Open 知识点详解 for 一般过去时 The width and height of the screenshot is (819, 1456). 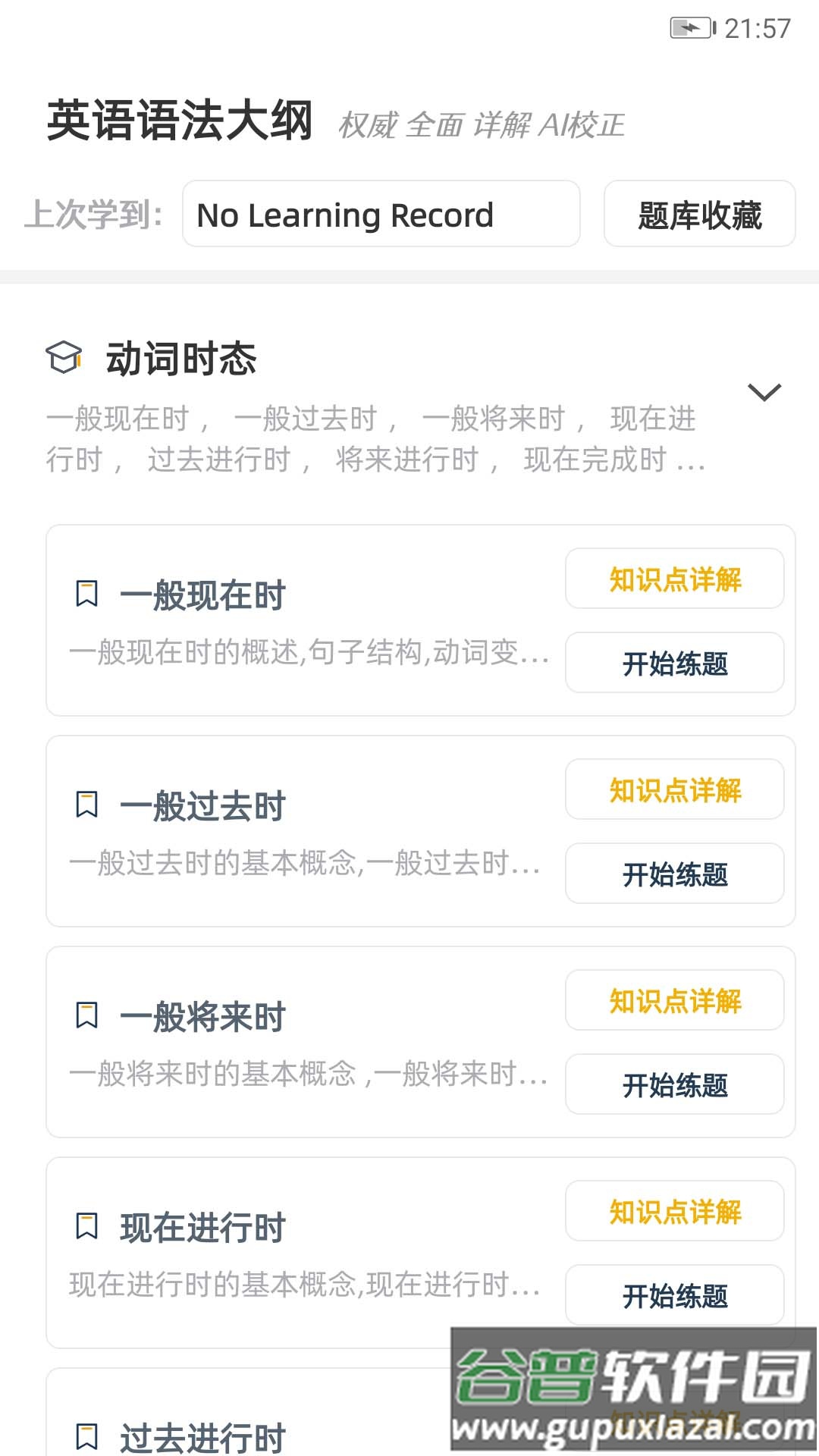[674, 790]
